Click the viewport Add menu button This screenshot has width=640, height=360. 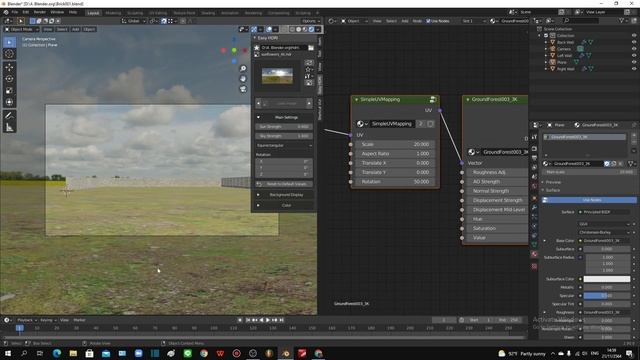point(75,29)
